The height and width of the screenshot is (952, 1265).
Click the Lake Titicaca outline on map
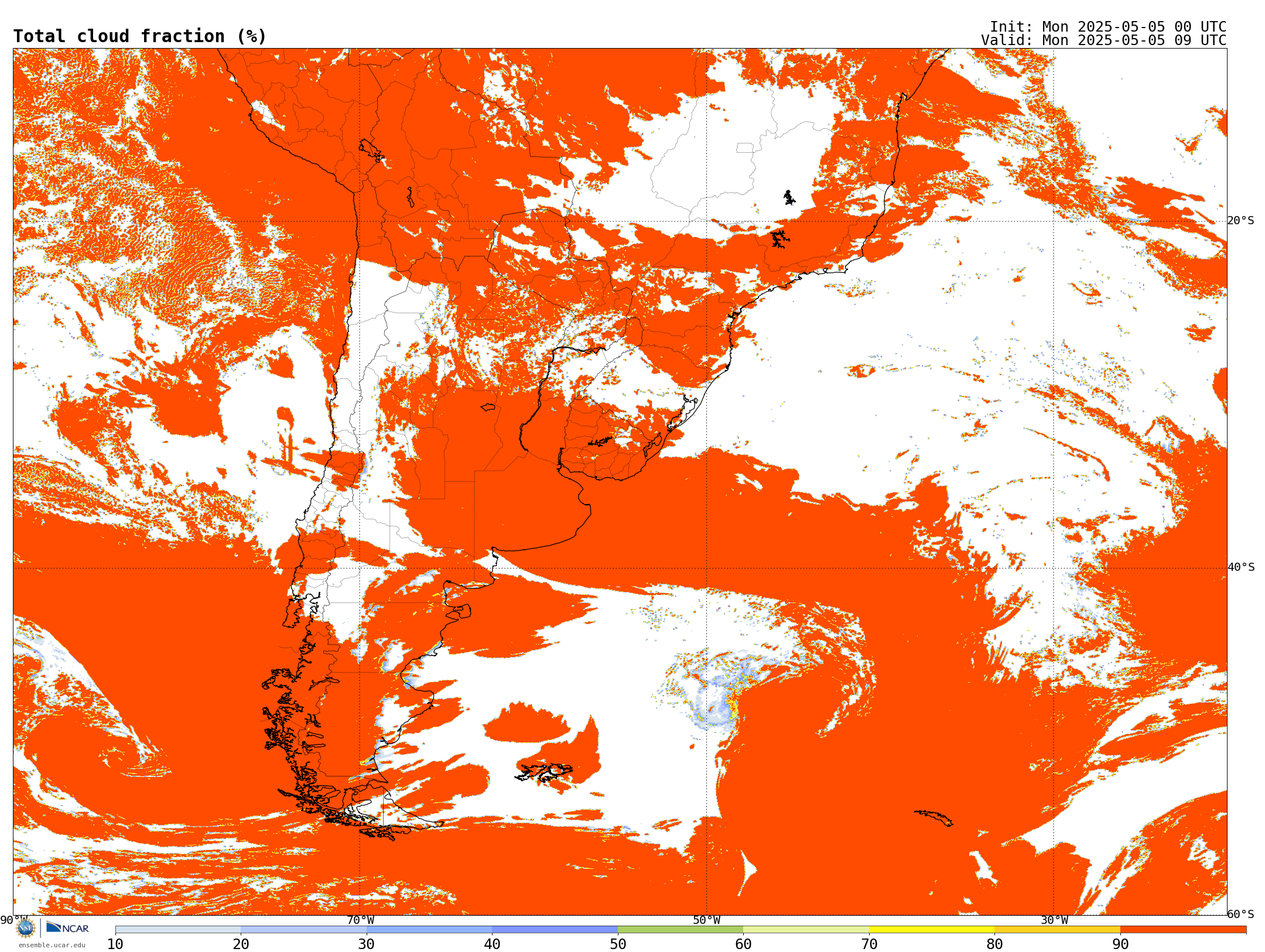point(371,149)
